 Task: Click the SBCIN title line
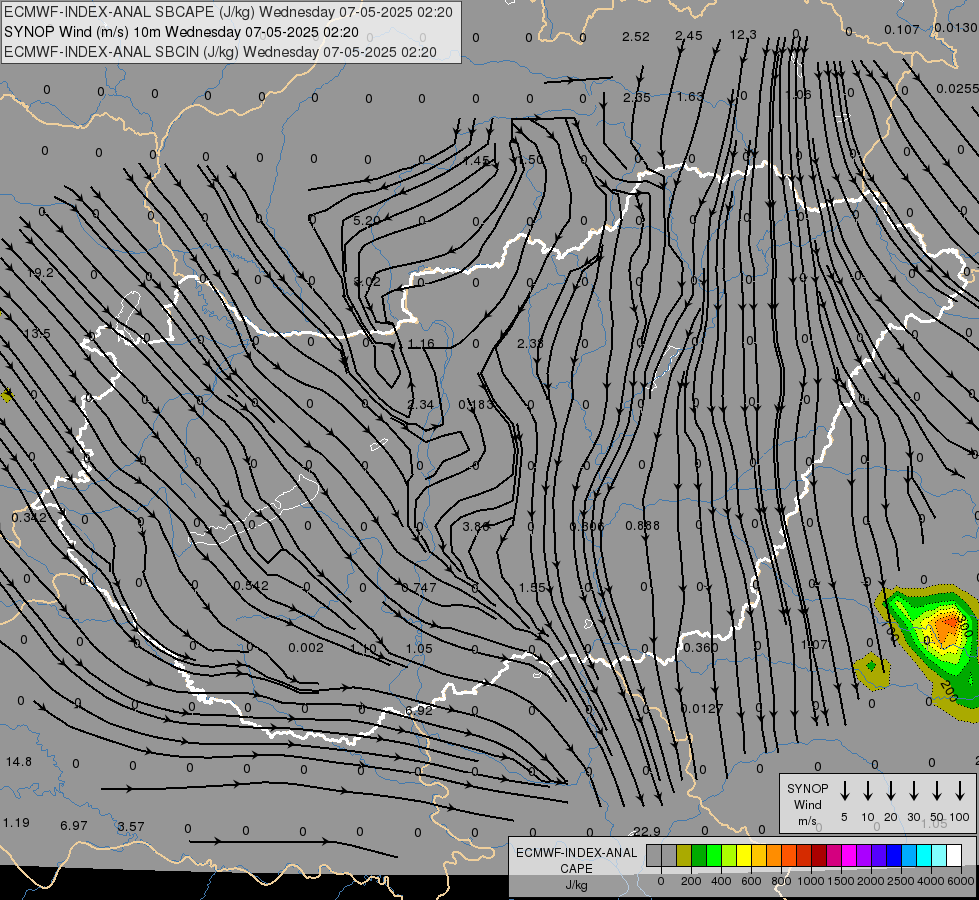tap(220, 52)
